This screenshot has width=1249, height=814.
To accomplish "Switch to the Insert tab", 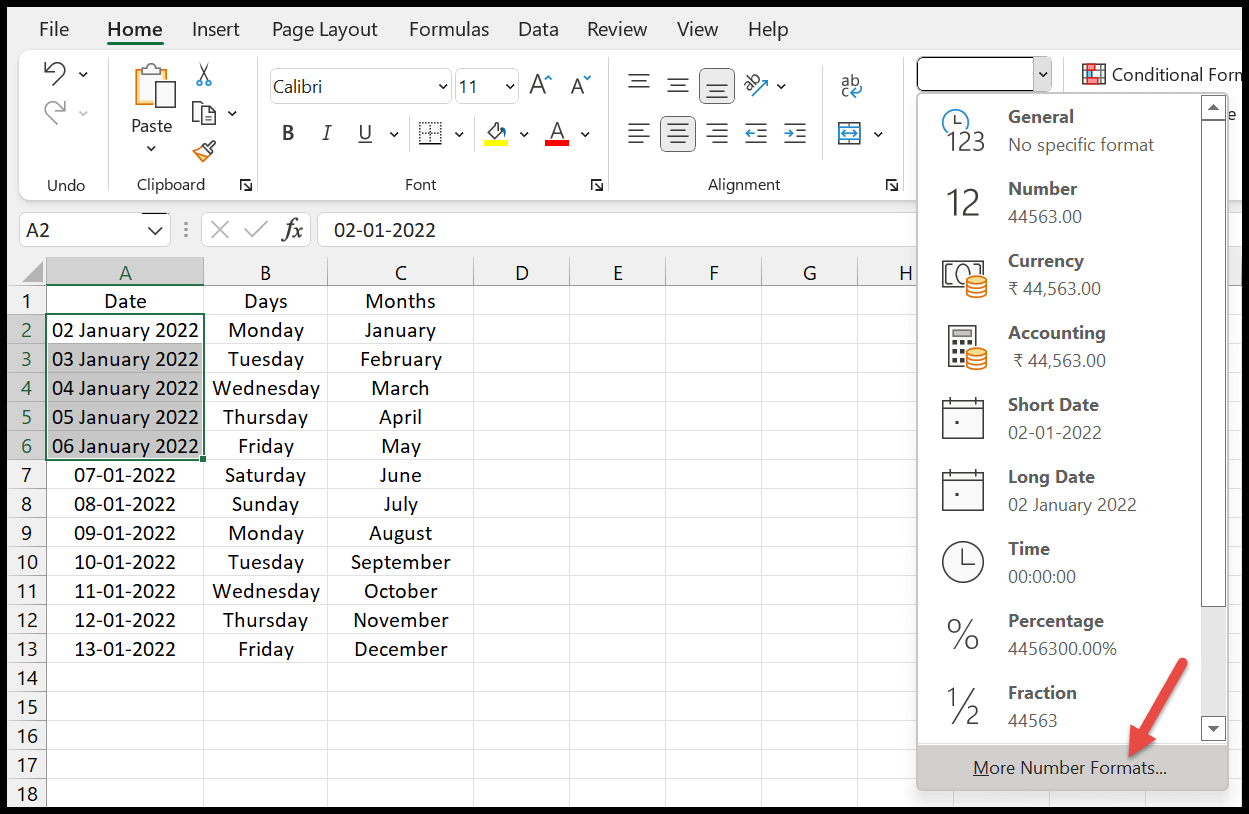I will coord(216,29).
